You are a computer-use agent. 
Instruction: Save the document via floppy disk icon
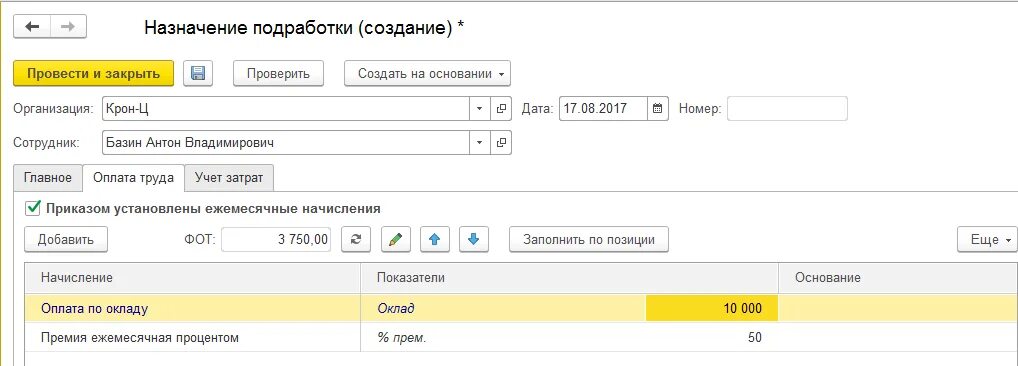(x=198, y=73)
